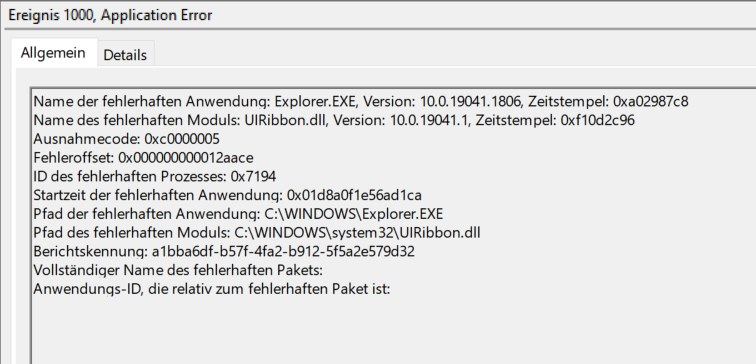
Task: Click the Ausnahmecode 0xc0000005 line
Action: (126, 139)
